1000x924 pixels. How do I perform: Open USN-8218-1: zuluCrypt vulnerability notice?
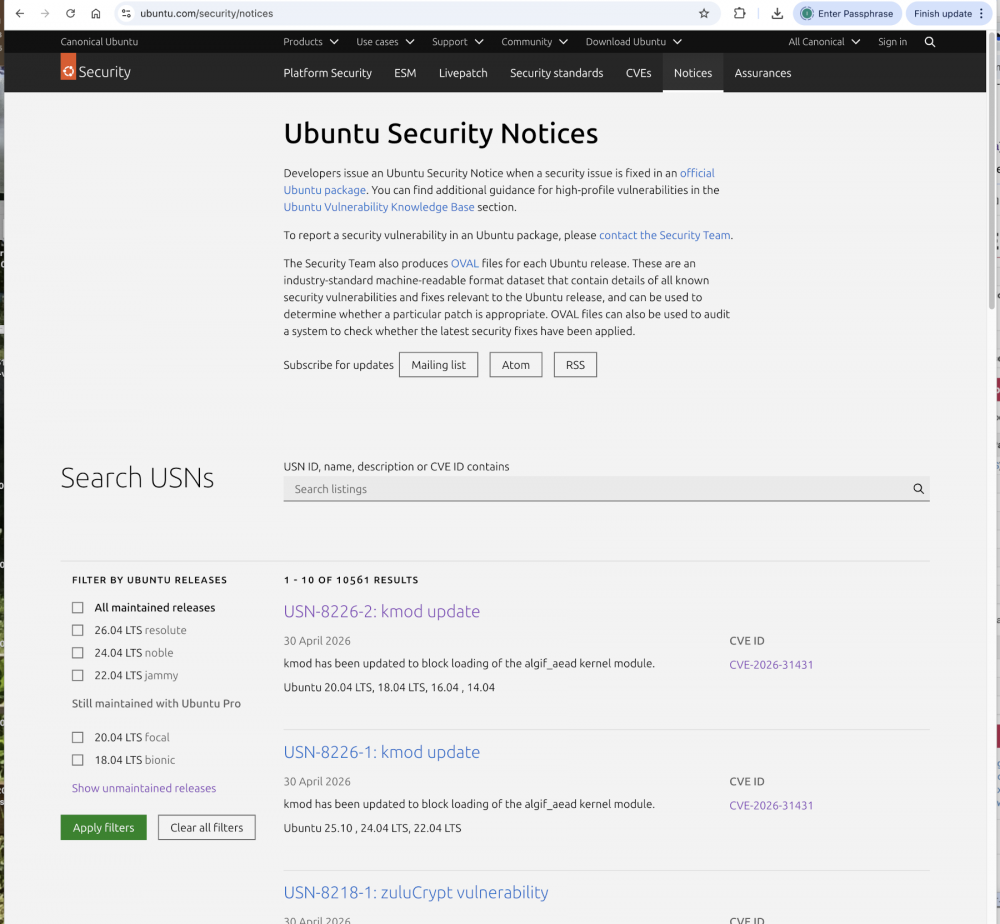coord(416,893)
